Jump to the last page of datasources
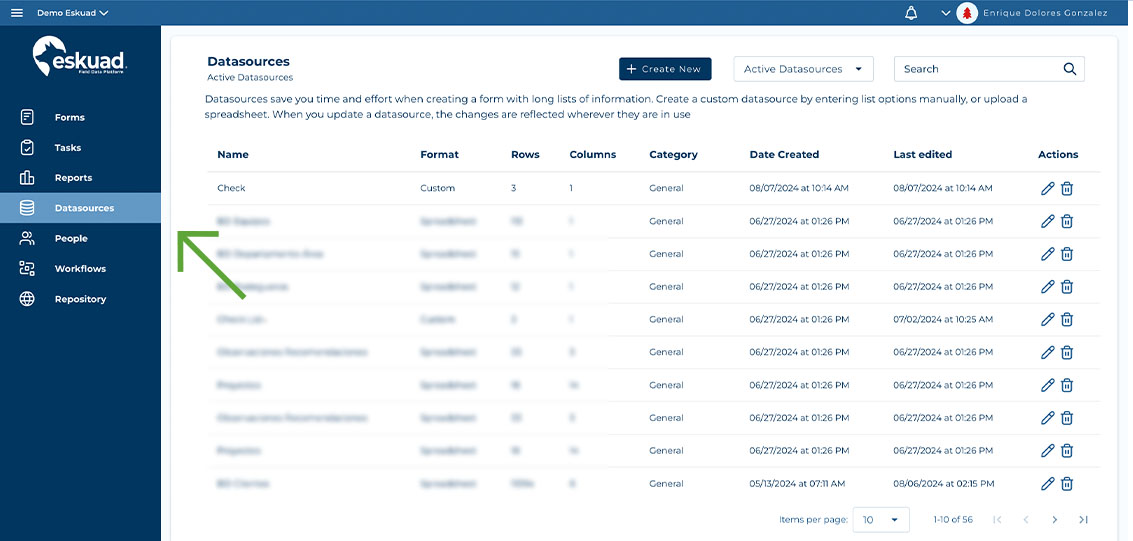 point(1083,520)
